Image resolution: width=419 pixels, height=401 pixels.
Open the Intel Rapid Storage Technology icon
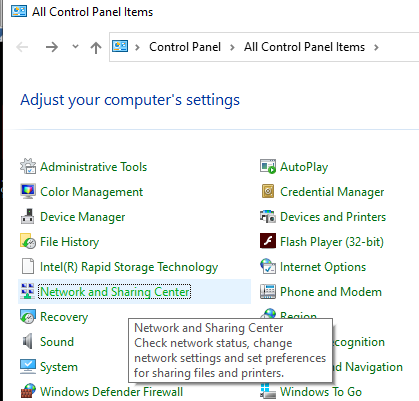tap(28, 266)
